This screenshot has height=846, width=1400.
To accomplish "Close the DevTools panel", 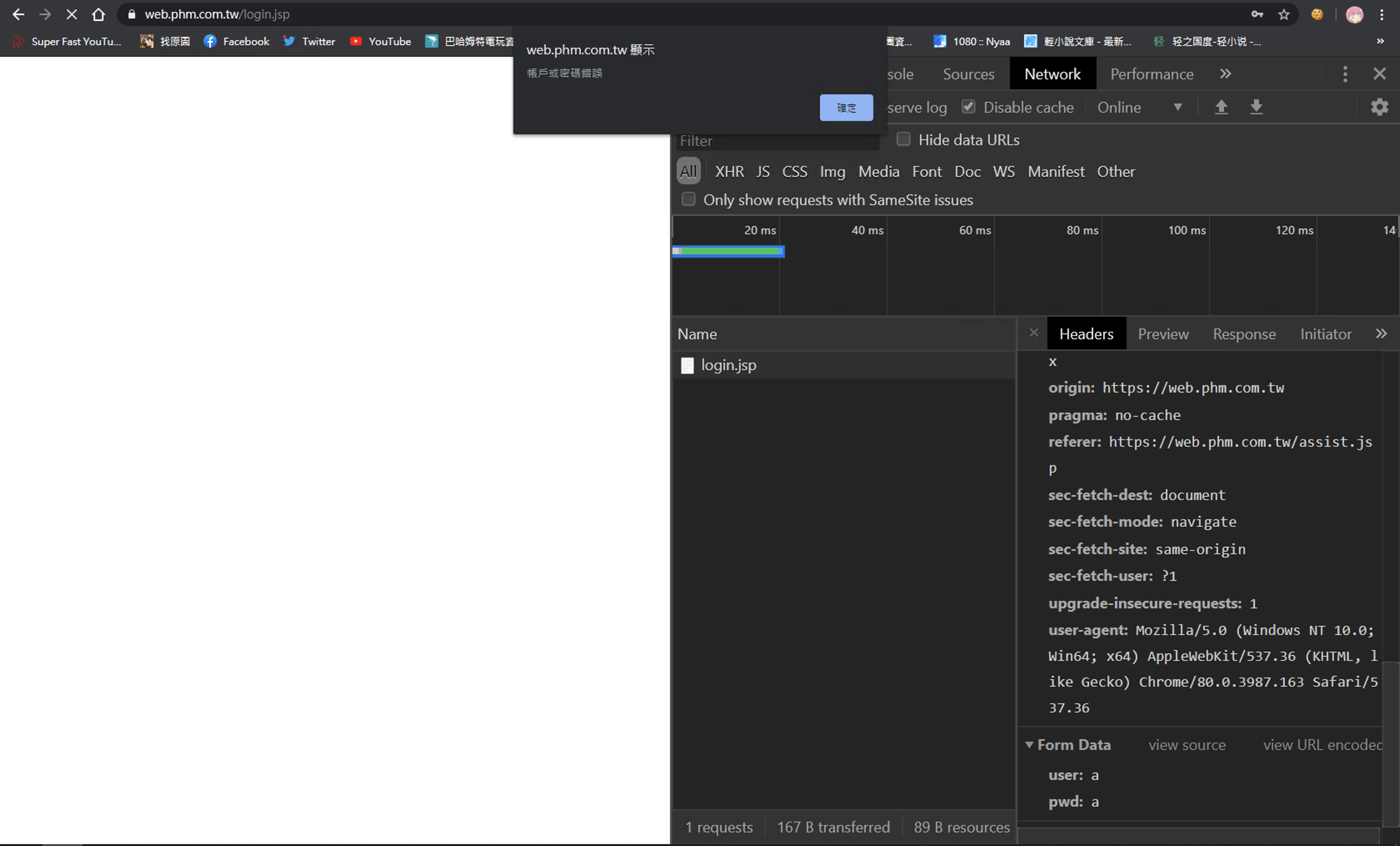I will point(1380,74).
